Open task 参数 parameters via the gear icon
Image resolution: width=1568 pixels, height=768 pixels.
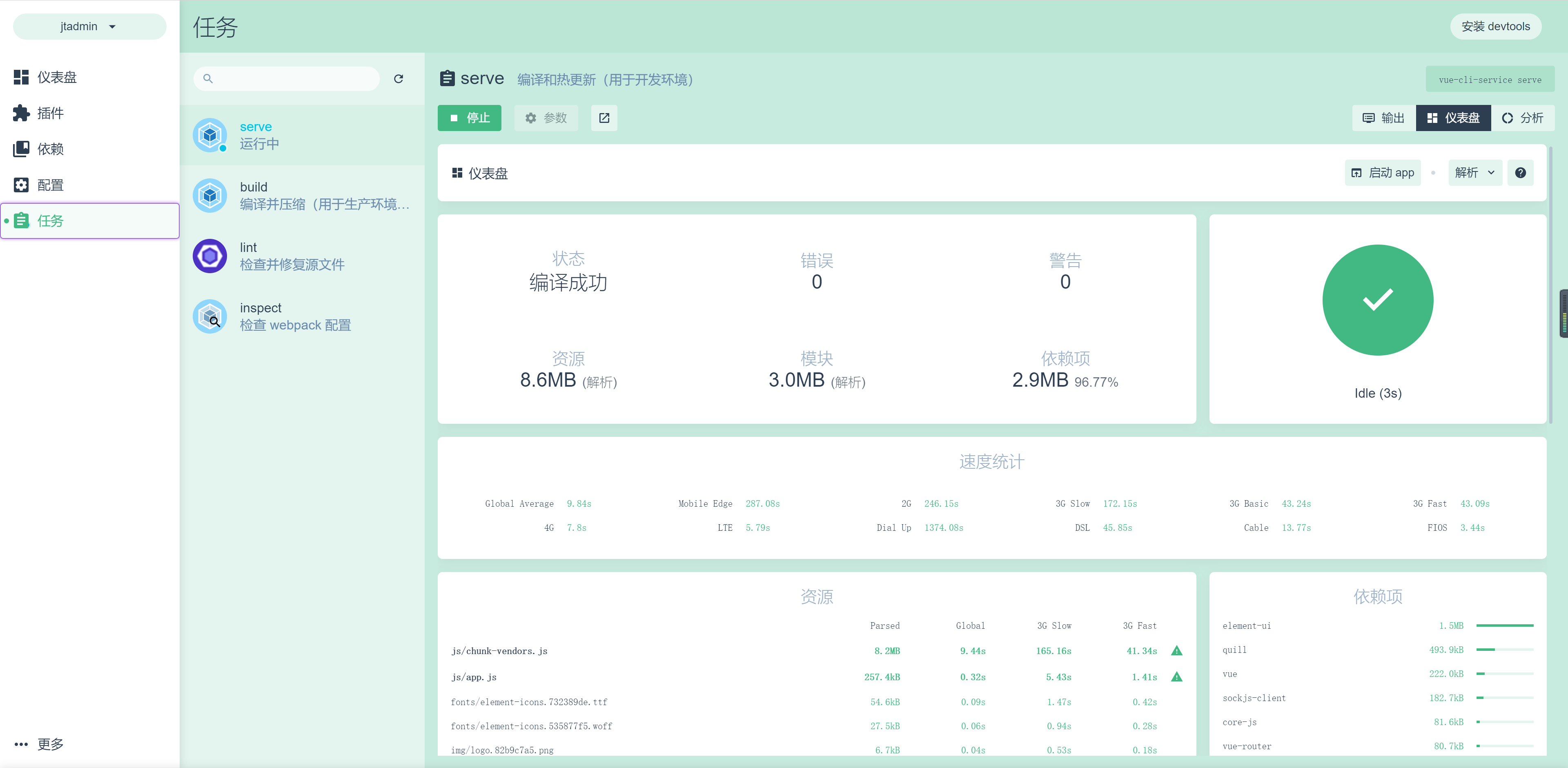tap(546, 118)
